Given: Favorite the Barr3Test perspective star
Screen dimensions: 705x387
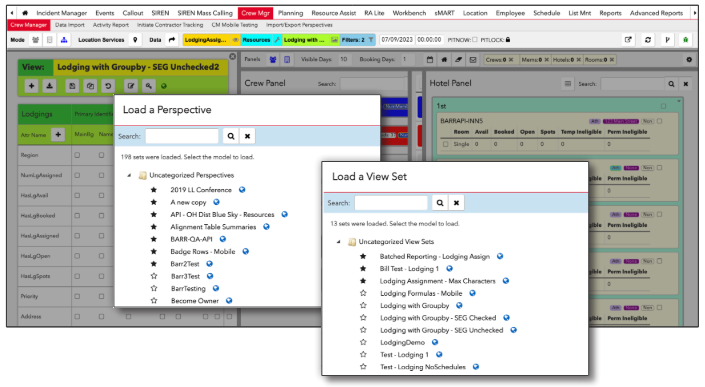Looking at the screenshot, I should click(154, 276).
